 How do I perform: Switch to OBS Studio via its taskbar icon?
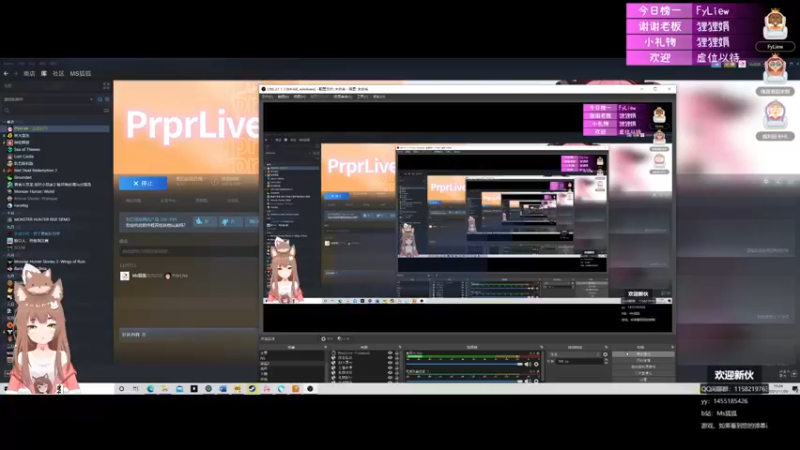point(310,389)
